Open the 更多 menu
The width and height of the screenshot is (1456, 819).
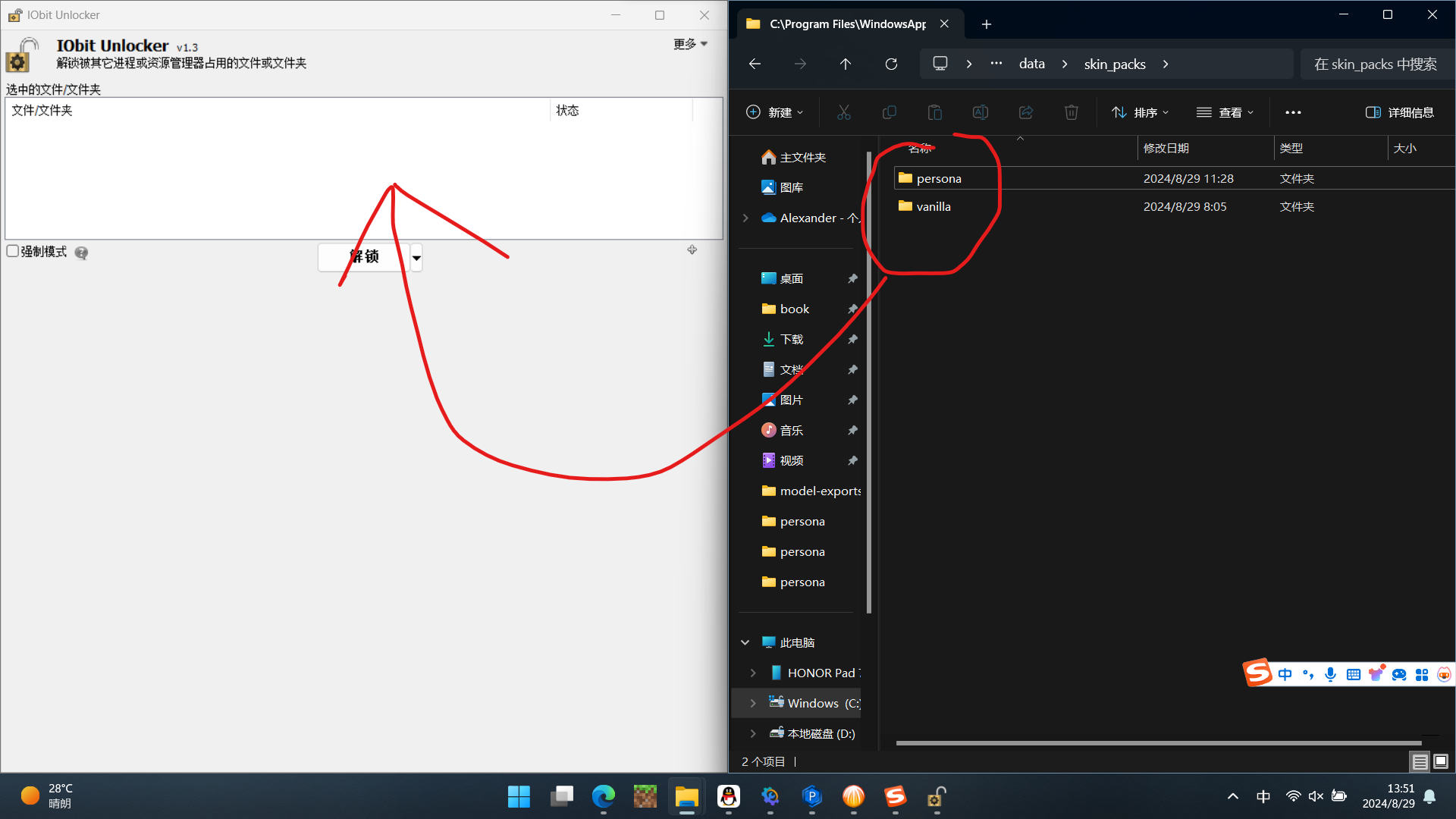[690, 44]
